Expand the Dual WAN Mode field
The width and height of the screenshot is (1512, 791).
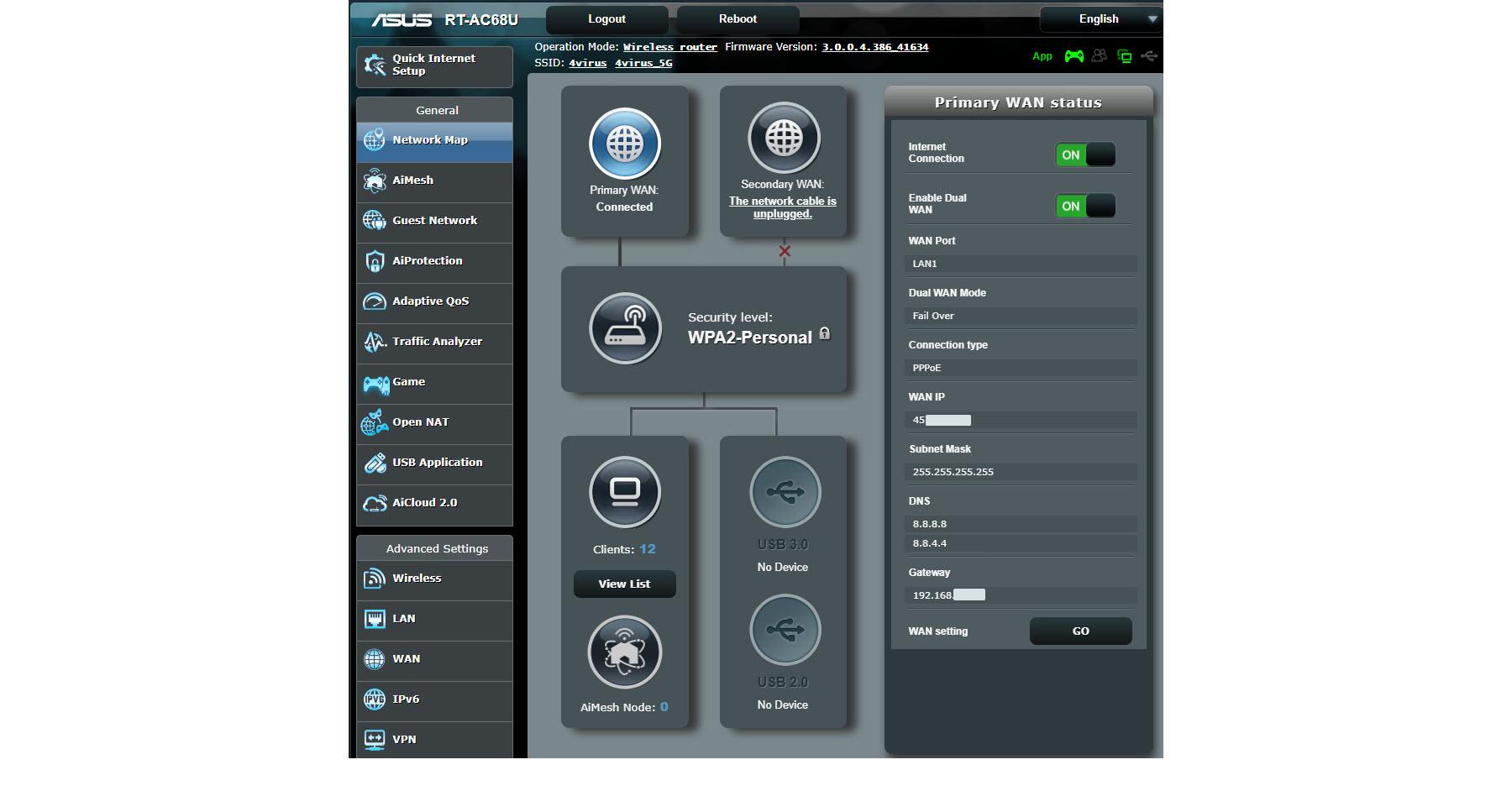click(x=1020, y=316)
